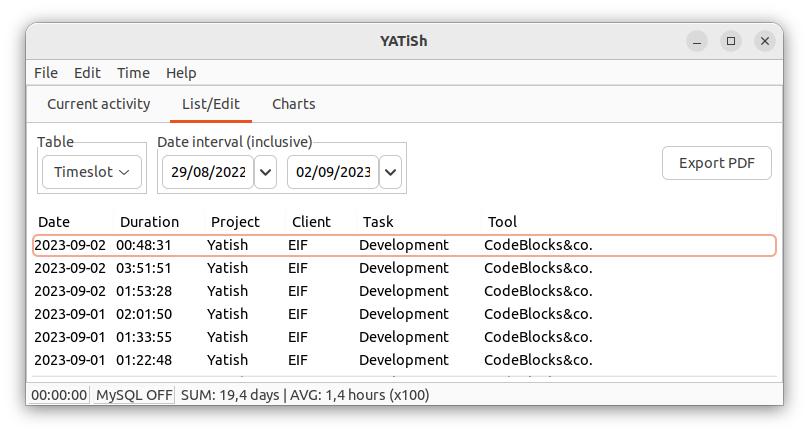Screen dimensions: 809x434
Task: Open the Timeslot table dropdown
Action: (x=92, y=172)
